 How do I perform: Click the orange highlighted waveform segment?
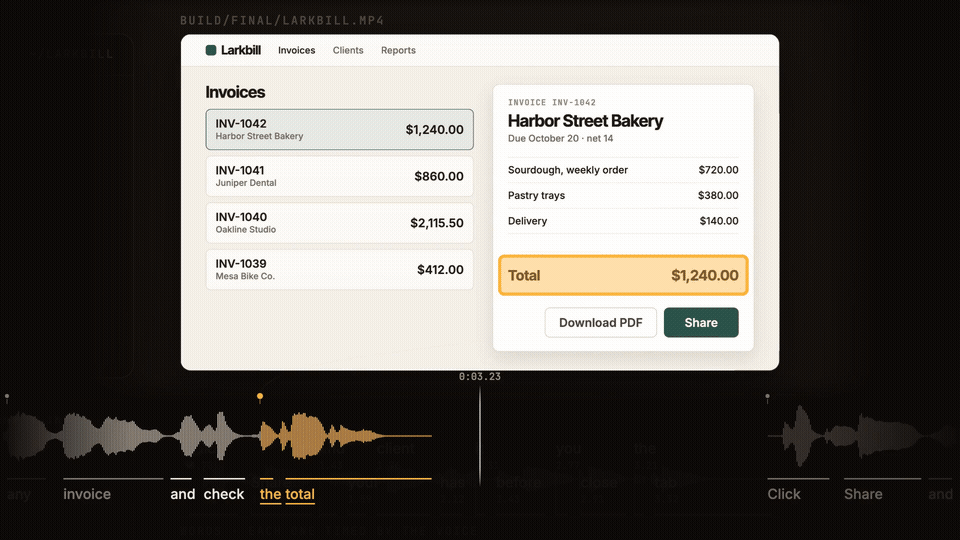pos(345,436)
